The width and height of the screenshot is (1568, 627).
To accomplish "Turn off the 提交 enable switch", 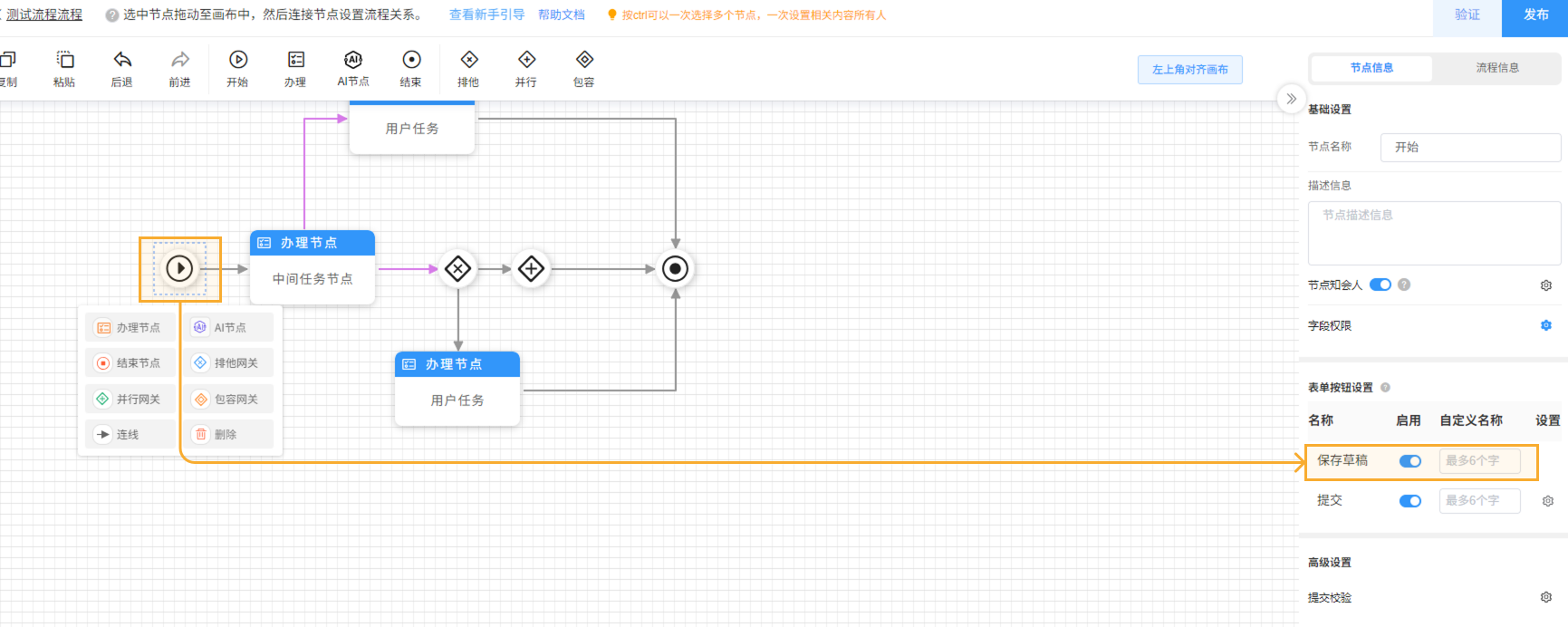I will [x=1410, y=501].
